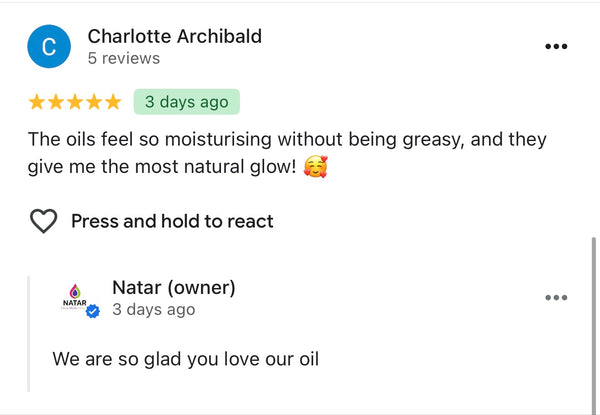Click the fifth yellow star of rating
Screen dimensions: 600x415
113,102
